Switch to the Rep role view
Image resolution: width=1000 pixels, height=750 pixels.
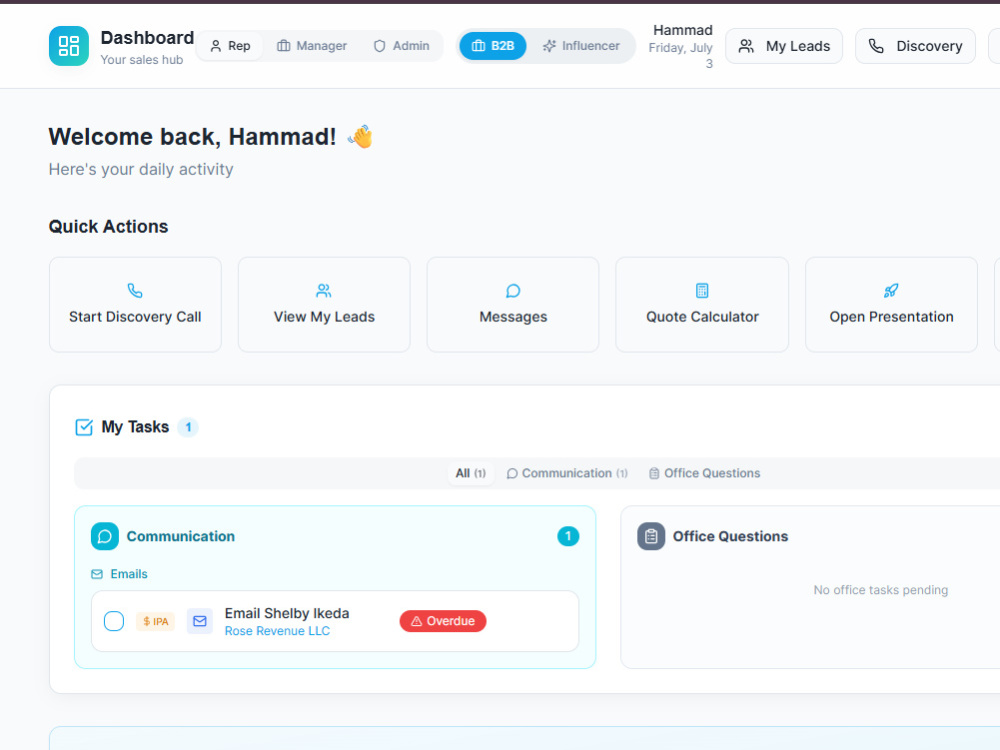(x=230, y=46)
